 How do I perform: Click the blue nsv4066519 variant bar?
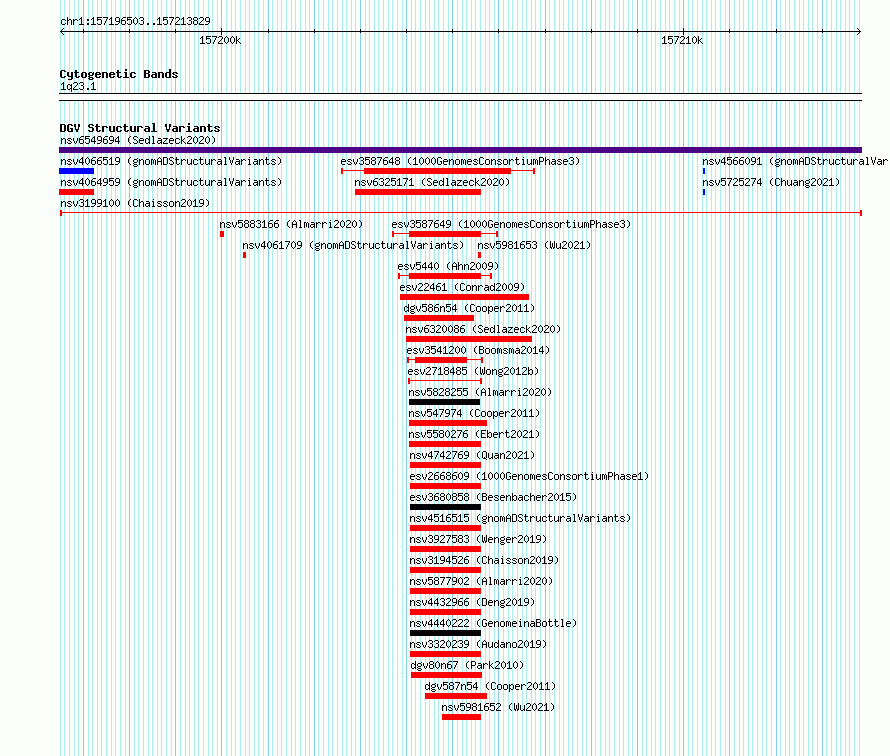[x=77, y=171]
